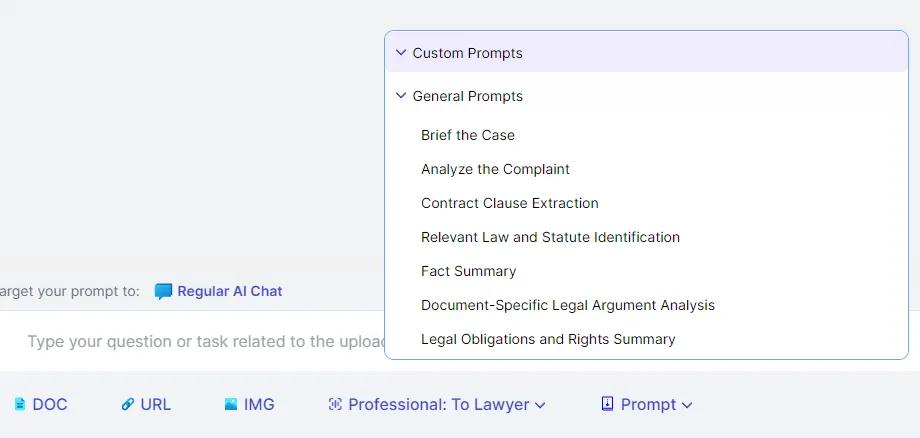Image resolution: width=920 pixels, height=438 pixels.
Task: Choose Relevant Law and Statute Identification
Action: click(550, 237)
